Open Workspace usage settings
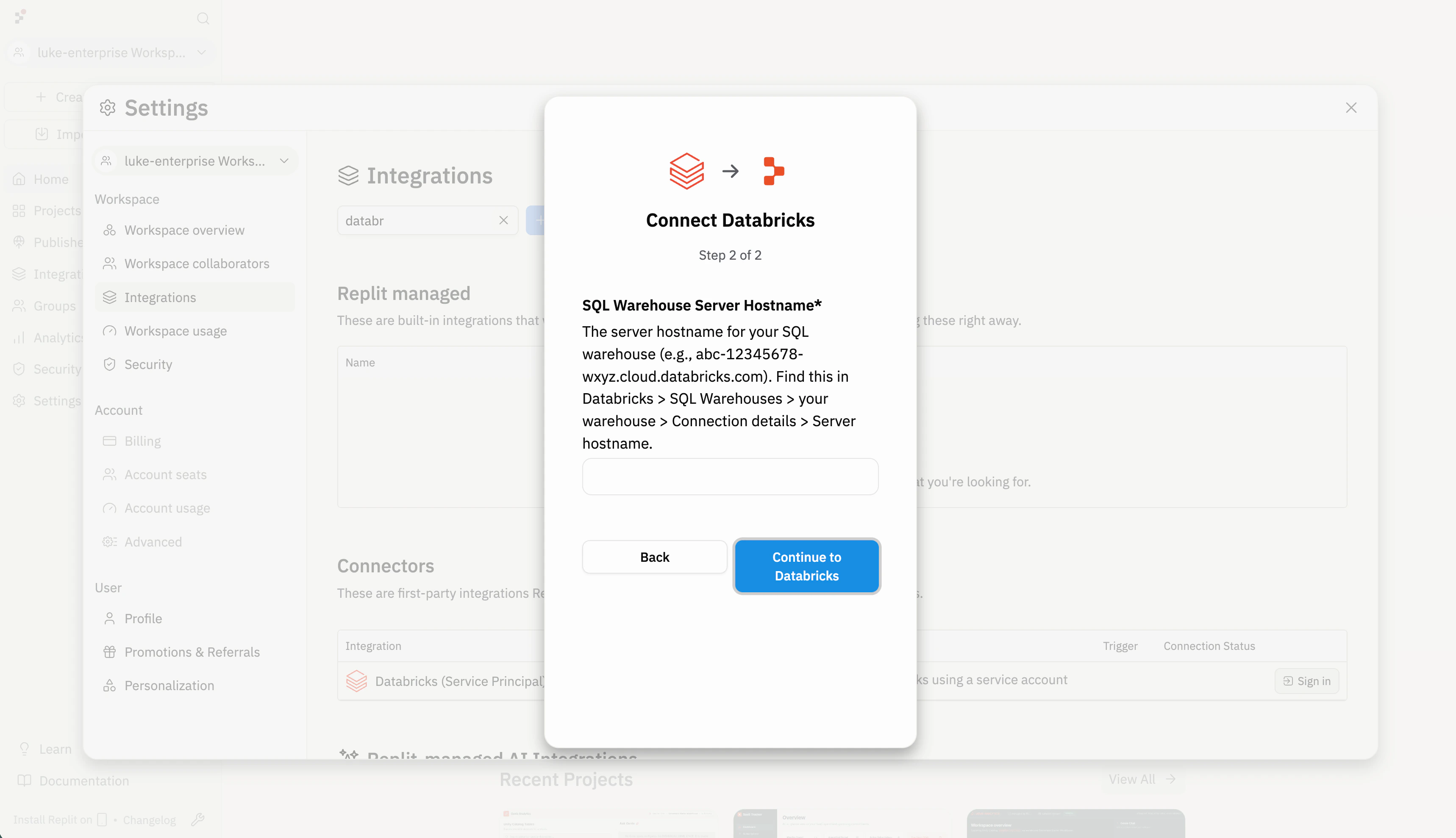1456x838 pixels. pyautogui.click(x=195, y=331)
